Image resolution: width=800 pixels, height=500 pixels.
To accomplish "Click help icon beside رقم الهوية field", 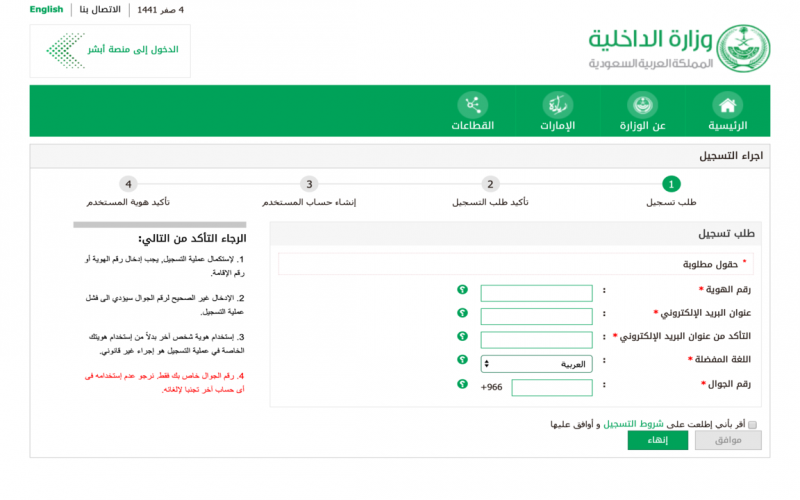I will [462, 290].
